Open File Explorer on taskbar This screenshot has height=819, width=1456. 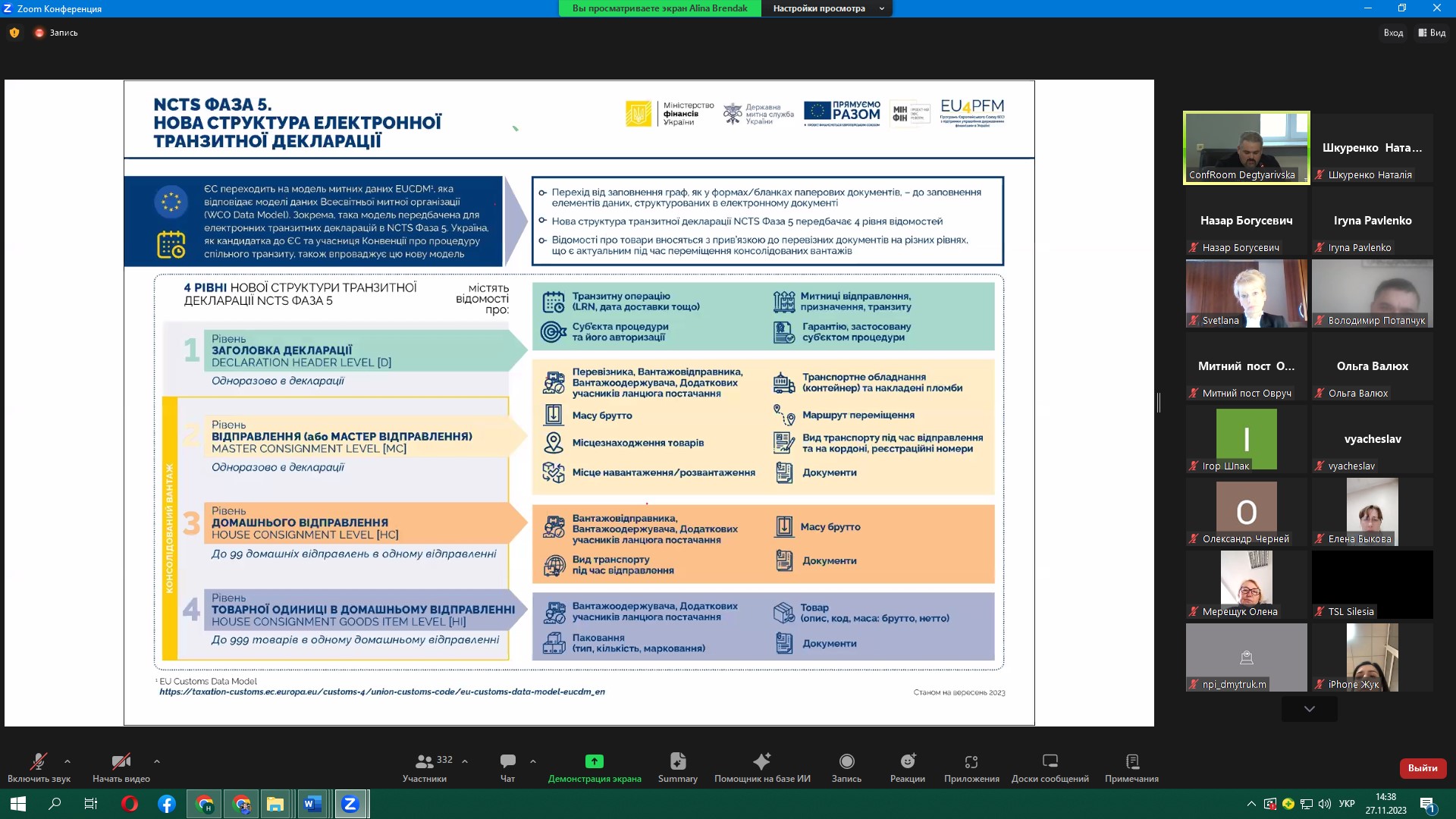275,804
